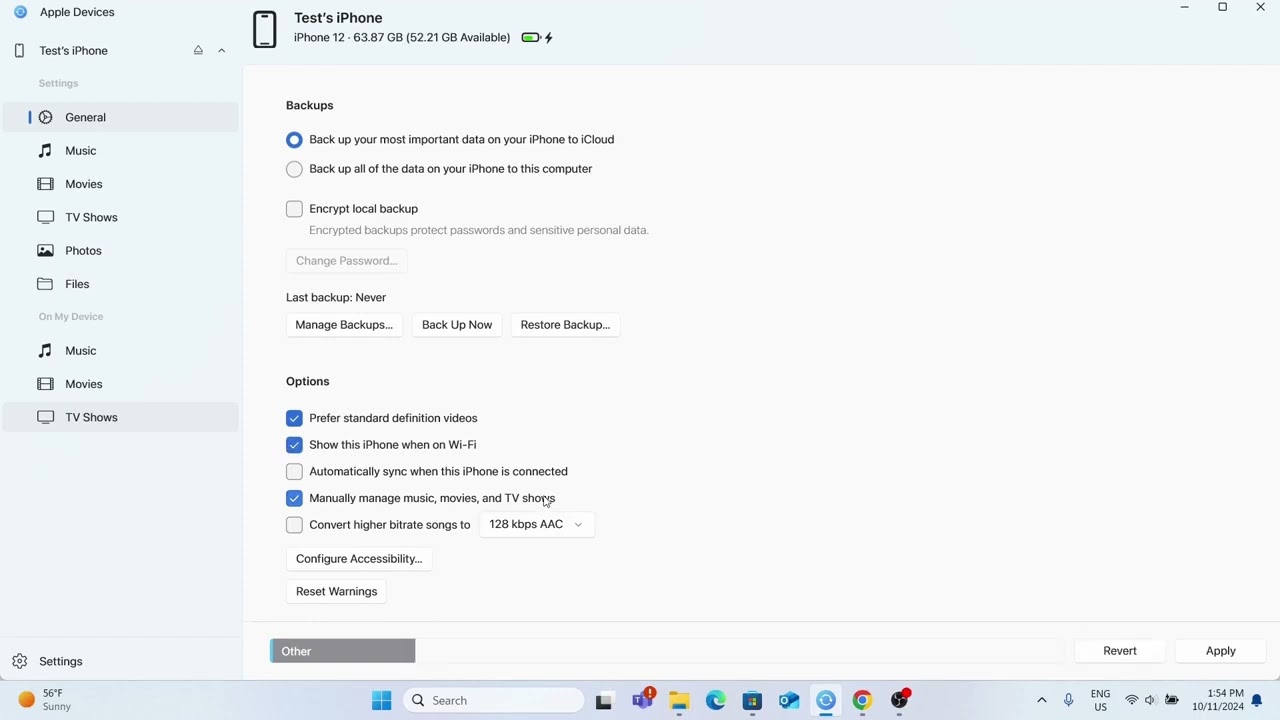Open the 128 kbps AAC bitrate dropdown
This screenshot has height=720, width=1280.
point(537,524)
